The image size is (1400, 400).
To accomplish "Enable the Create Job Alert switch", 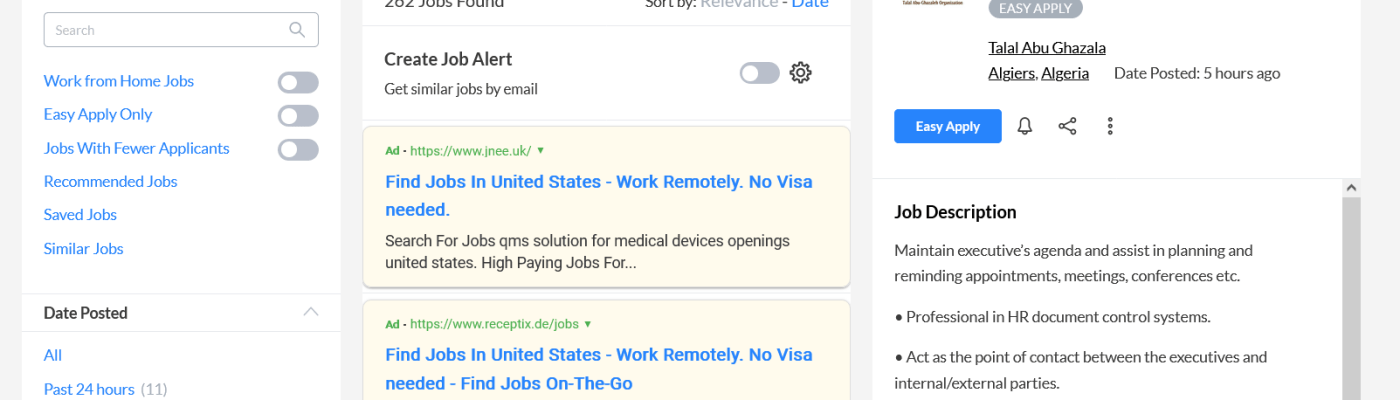I will pos(759,73).
